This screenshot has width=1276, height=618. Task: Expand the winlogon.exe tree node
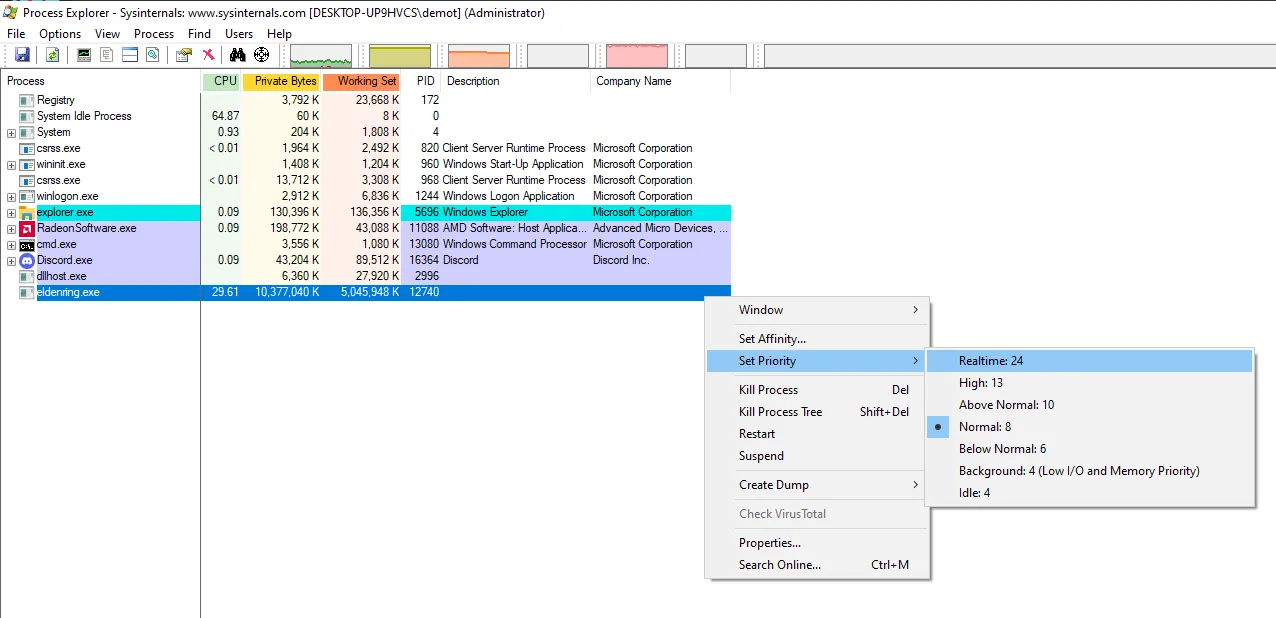click(11, 197)
